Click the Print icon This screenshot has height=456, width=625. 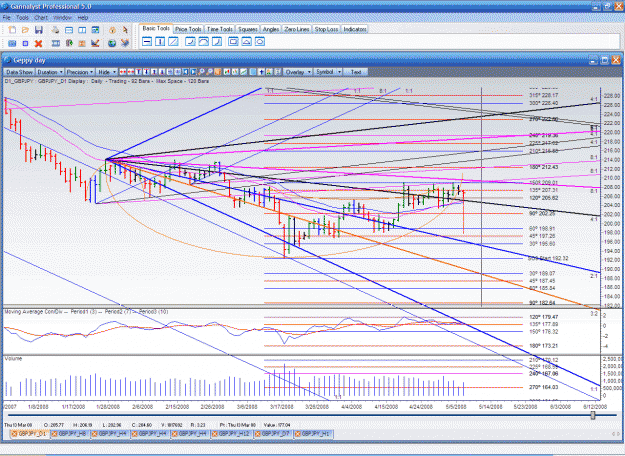[x=56, y=30]
